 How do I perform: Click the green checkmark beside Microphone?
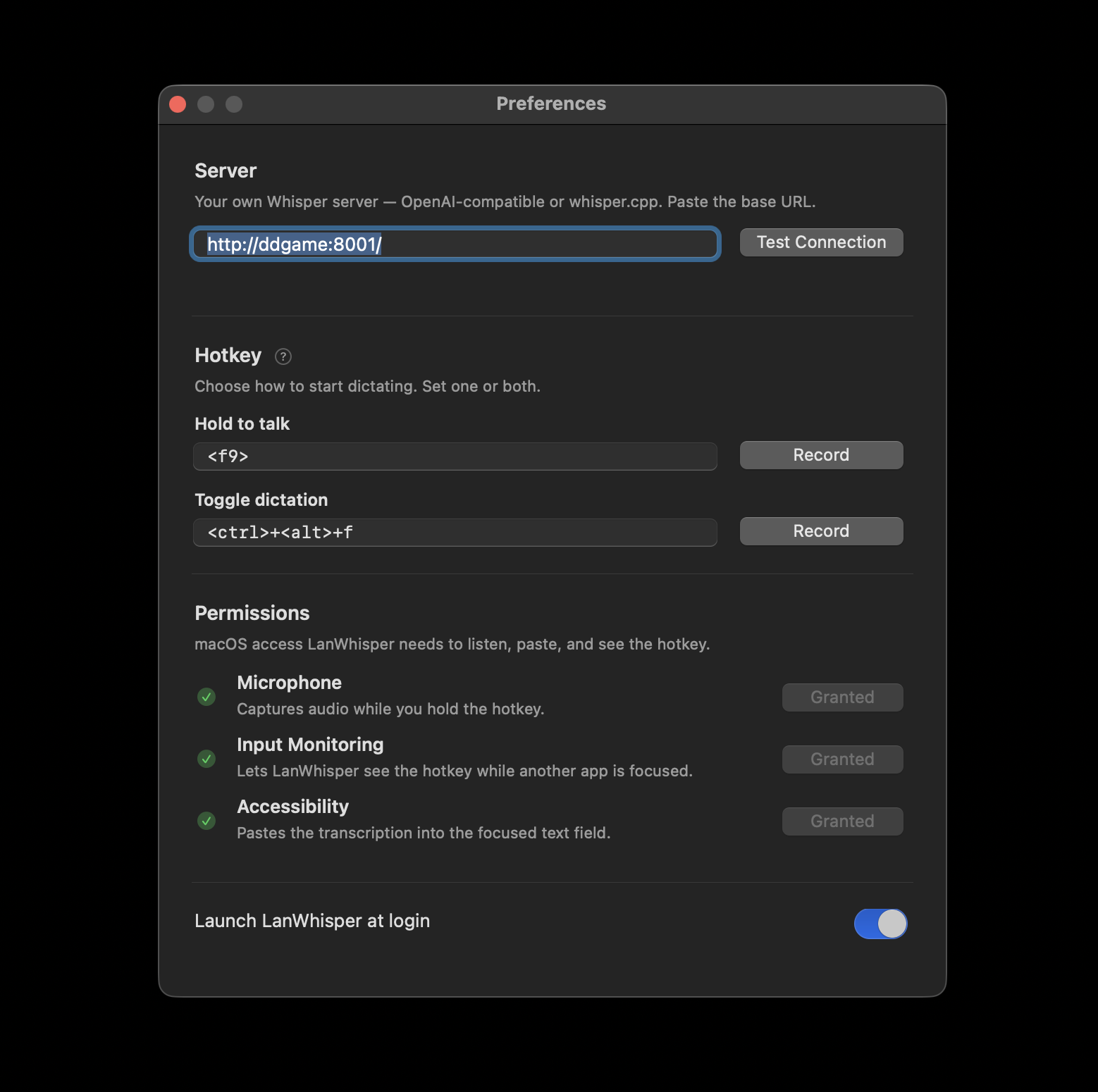click(x=206, y=697)
